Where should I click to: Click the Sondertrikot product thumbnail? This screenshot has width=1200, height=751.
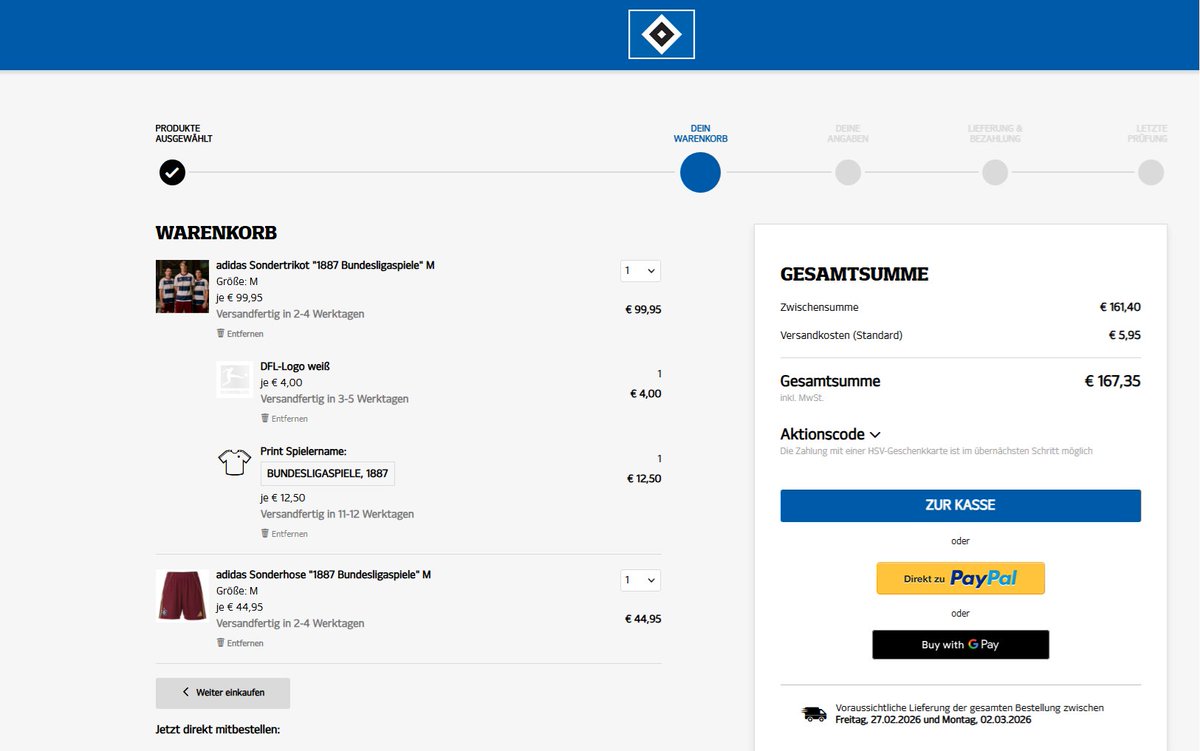point(182,286)
